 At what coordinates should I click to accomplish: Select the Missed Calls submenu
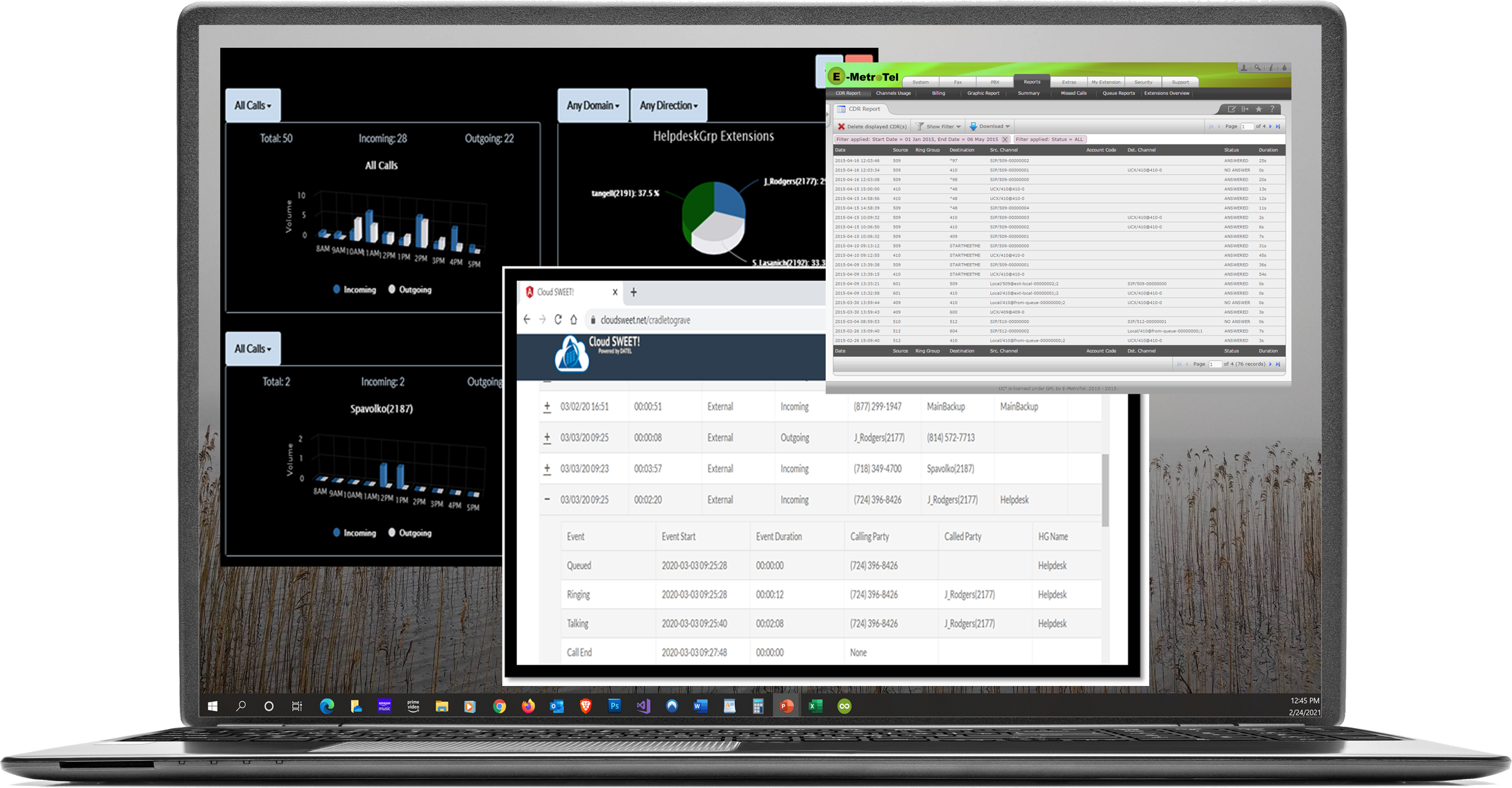pos(1074,93)
